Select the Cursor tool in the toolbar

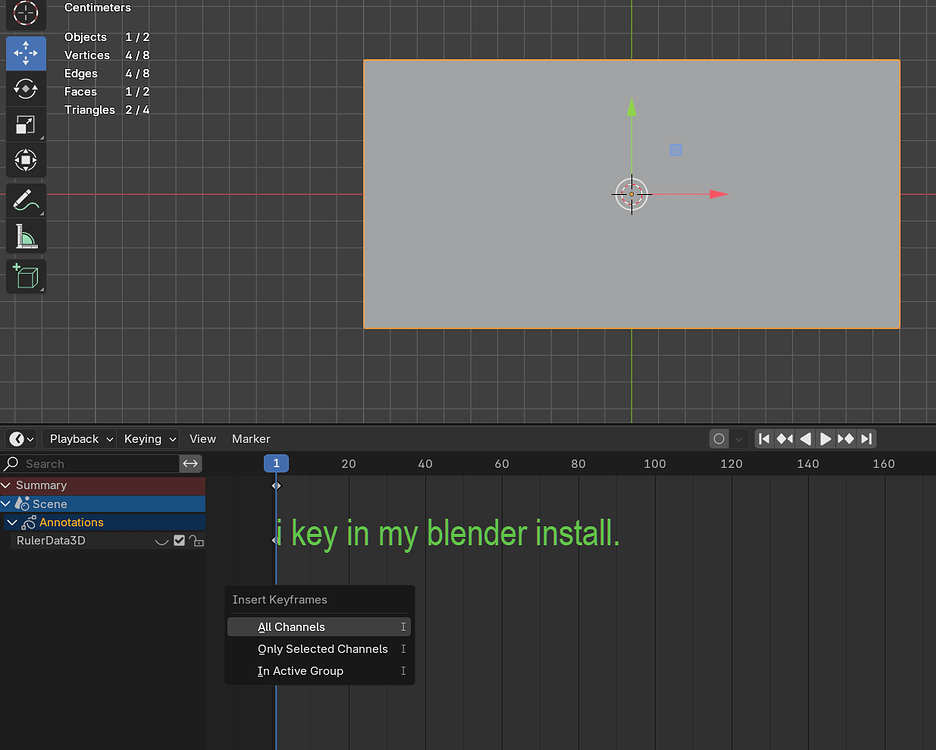[26, 13]
